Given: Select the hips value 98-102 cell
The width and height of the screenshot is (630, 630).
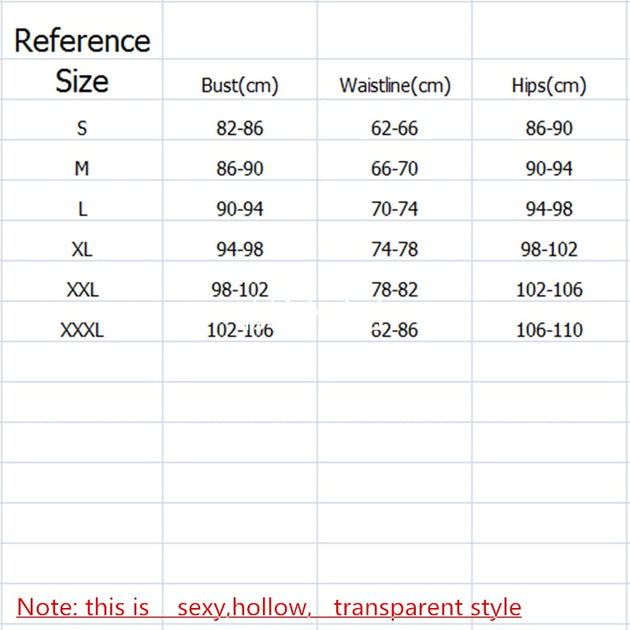Looking at the screenshot, I should (549, 250).
